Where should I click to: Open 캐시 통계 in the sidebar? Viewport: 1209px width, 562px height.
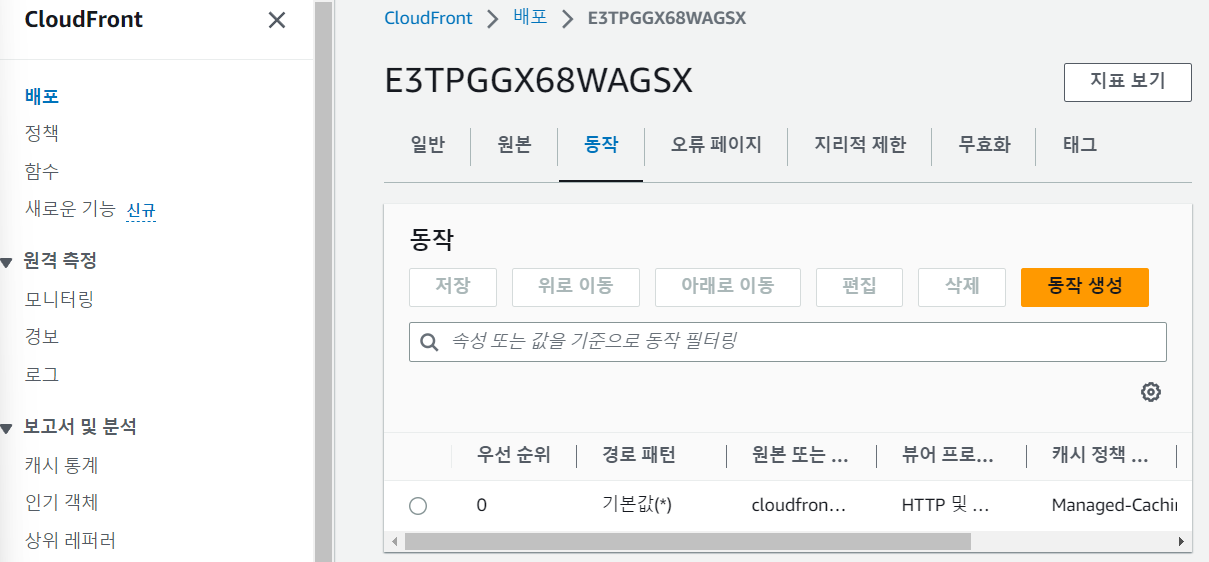(61, 465)
